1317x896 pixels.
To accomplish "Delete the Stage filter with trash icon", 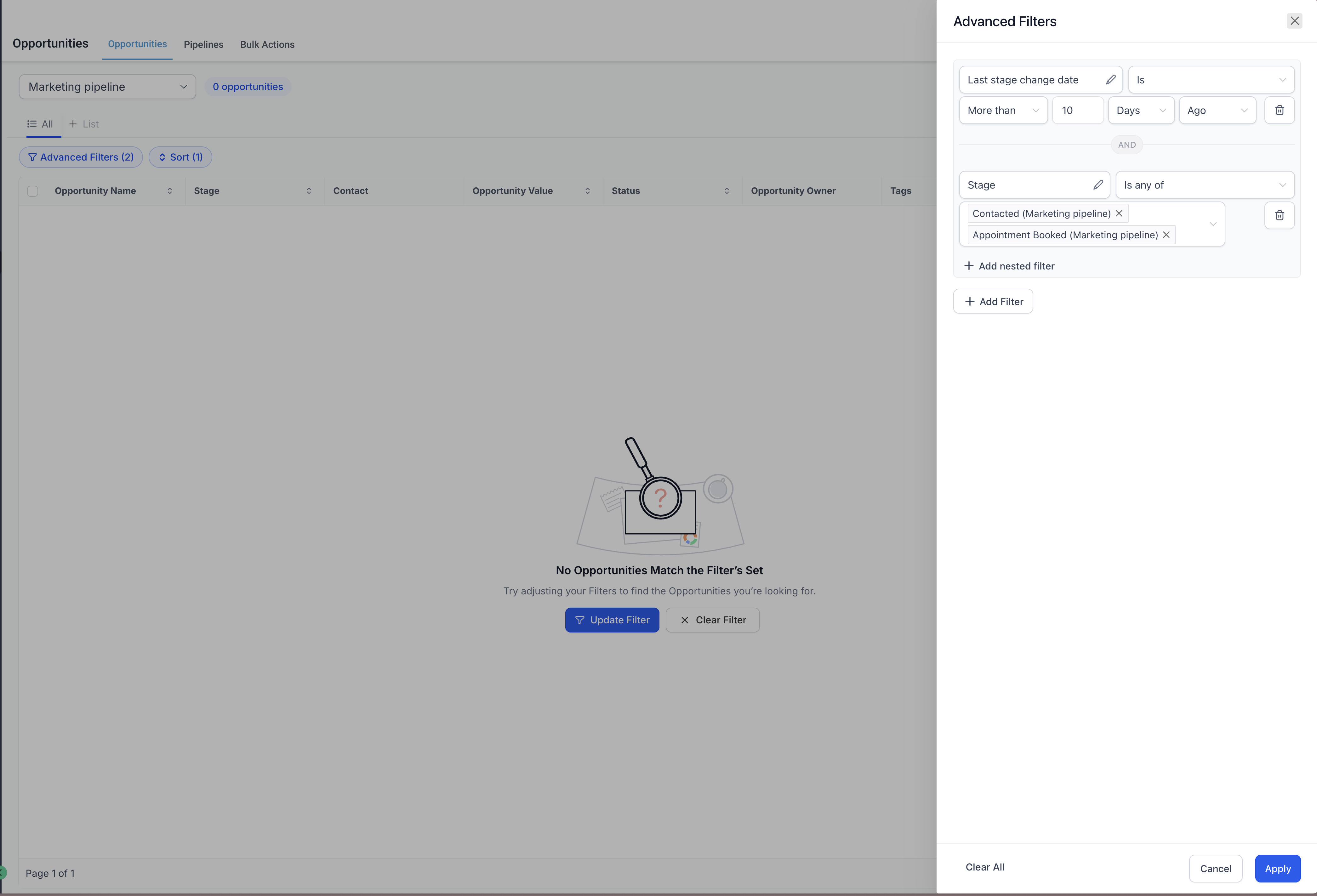I will click(x=1279, y=215).
